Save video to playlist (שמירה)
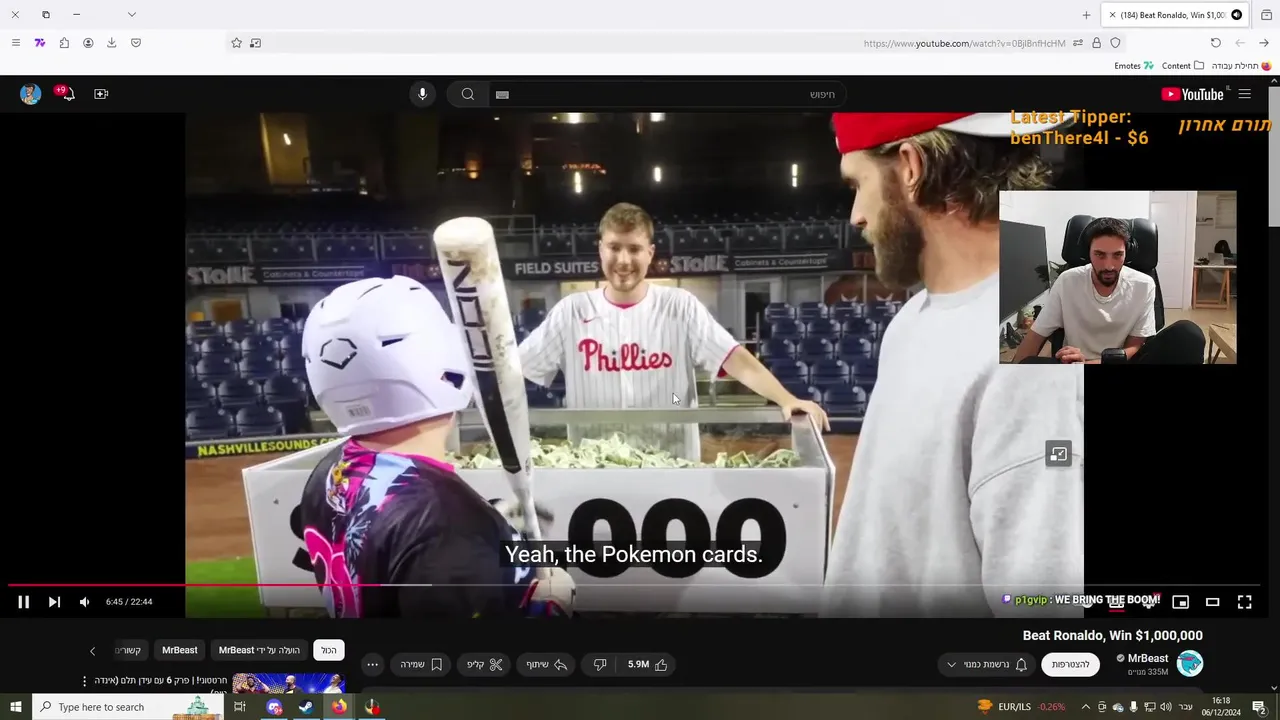Viewport: 1280px width, 720px height. (421, 664)
